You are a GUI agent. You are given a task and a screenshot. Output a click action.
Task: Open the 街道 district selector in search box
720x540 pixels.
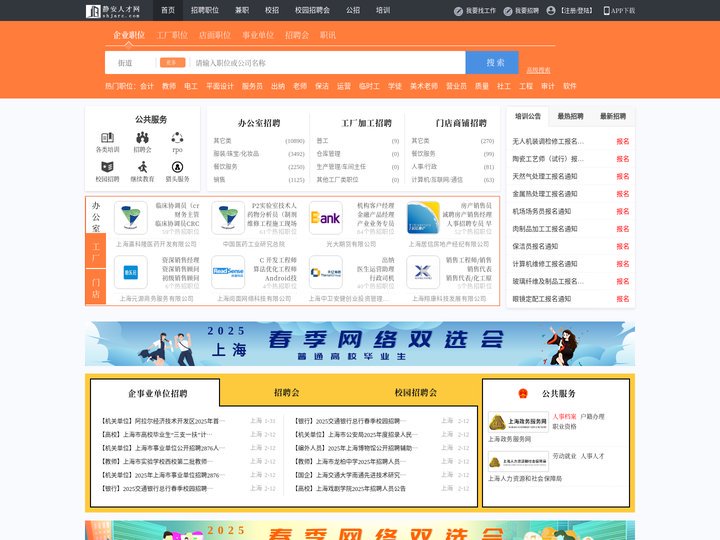pyautogui.click(x=125, y=63)
